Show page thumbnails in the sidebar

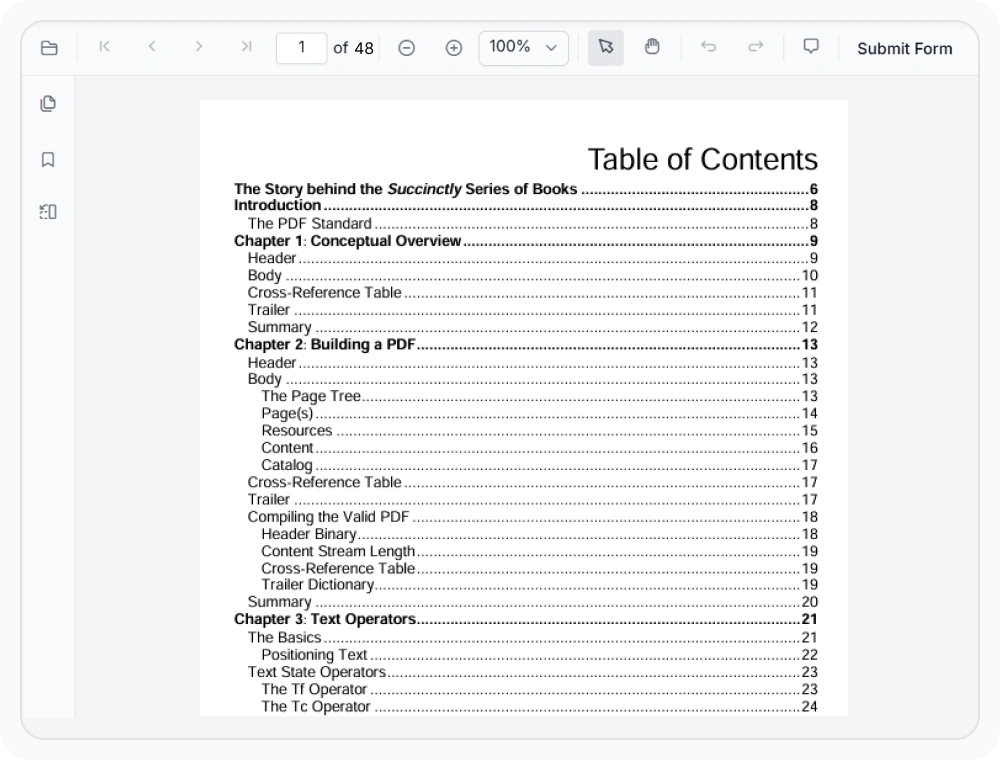coord(48,103)
